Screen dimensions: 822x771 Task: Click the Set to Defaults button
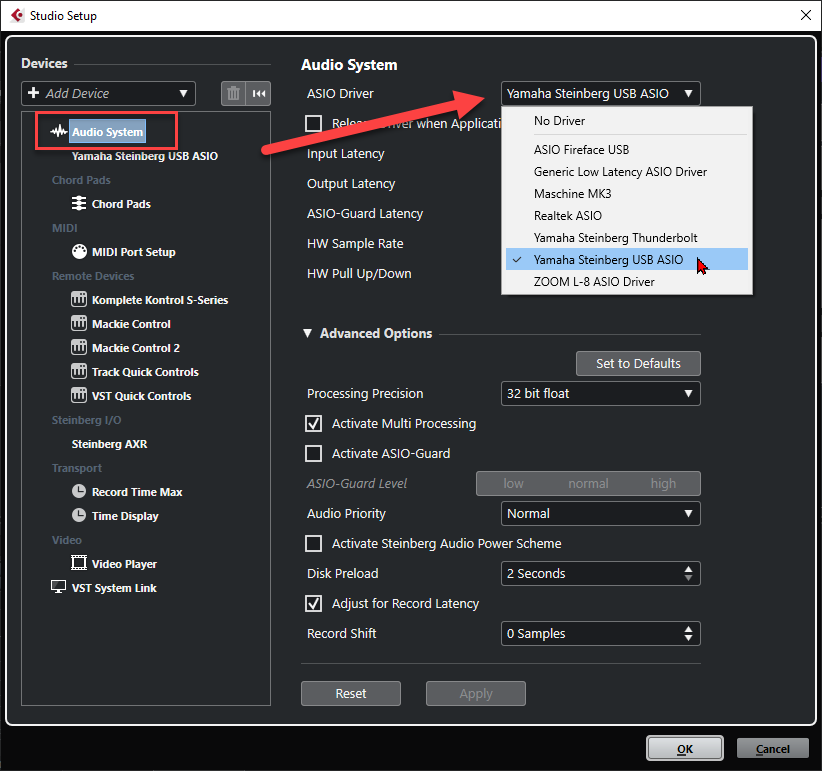coord(638,364)
